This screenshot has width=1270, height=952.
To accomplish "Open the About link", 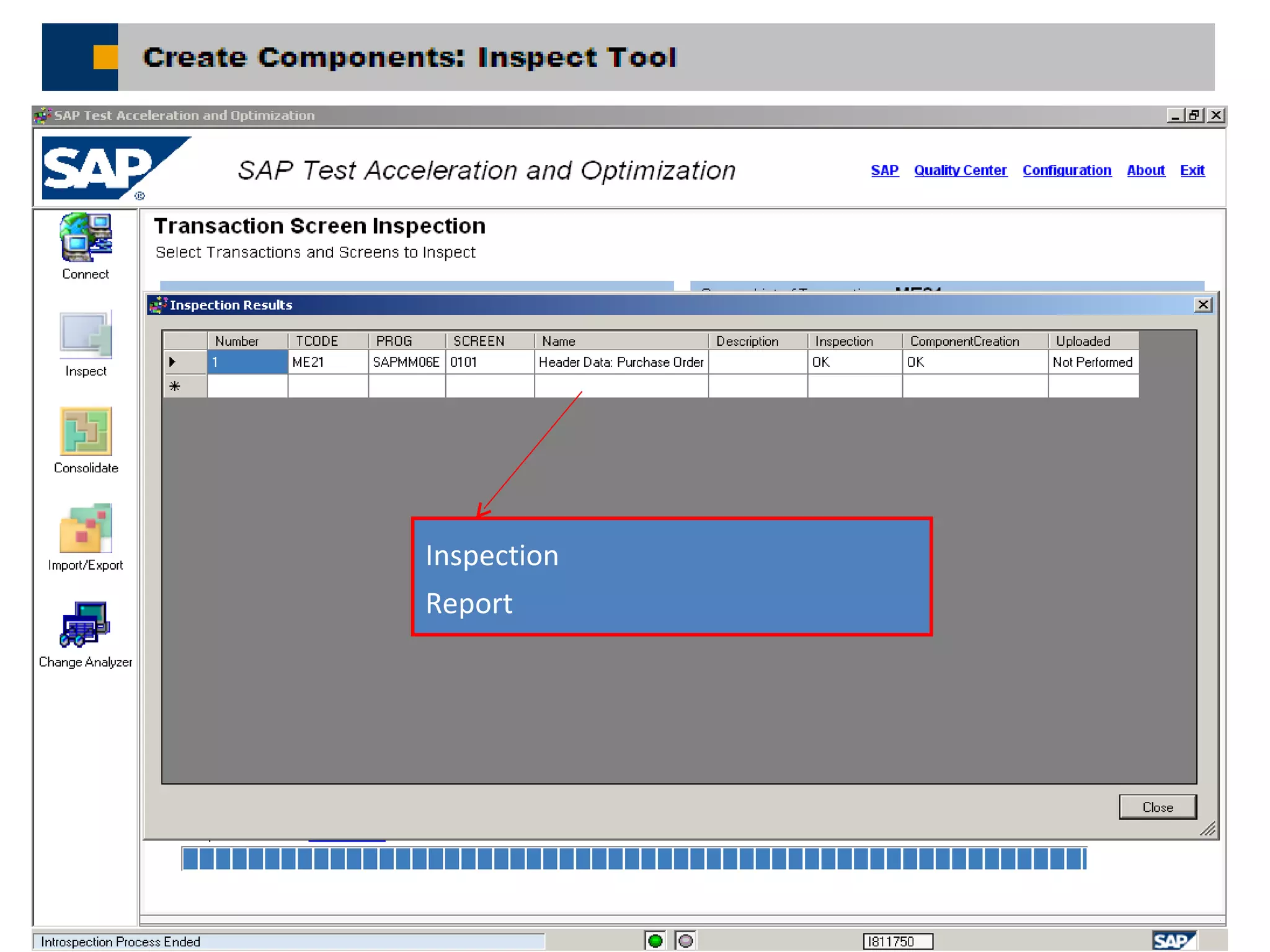I will coord(1145,170).
